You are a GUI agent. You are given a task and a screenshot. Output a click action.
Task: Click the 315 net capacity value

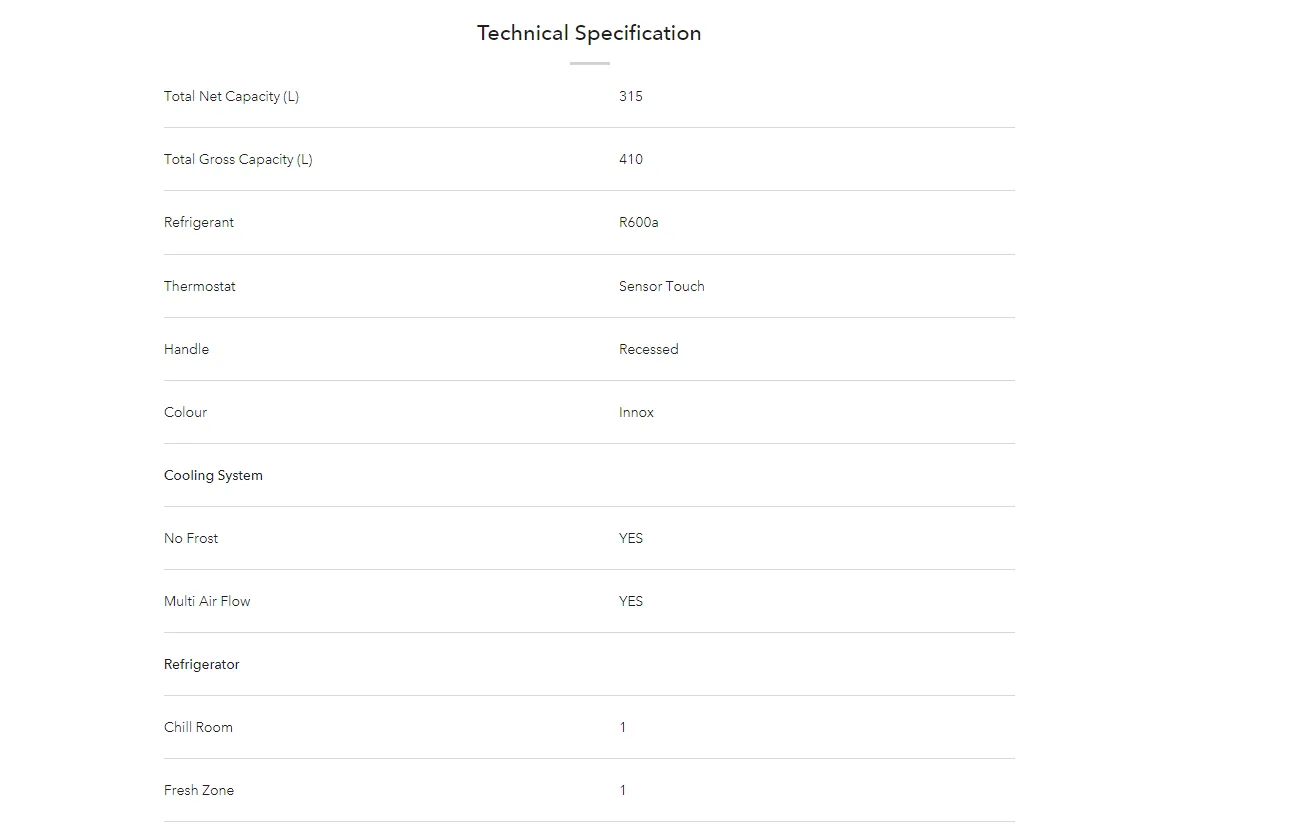(631, 97)
